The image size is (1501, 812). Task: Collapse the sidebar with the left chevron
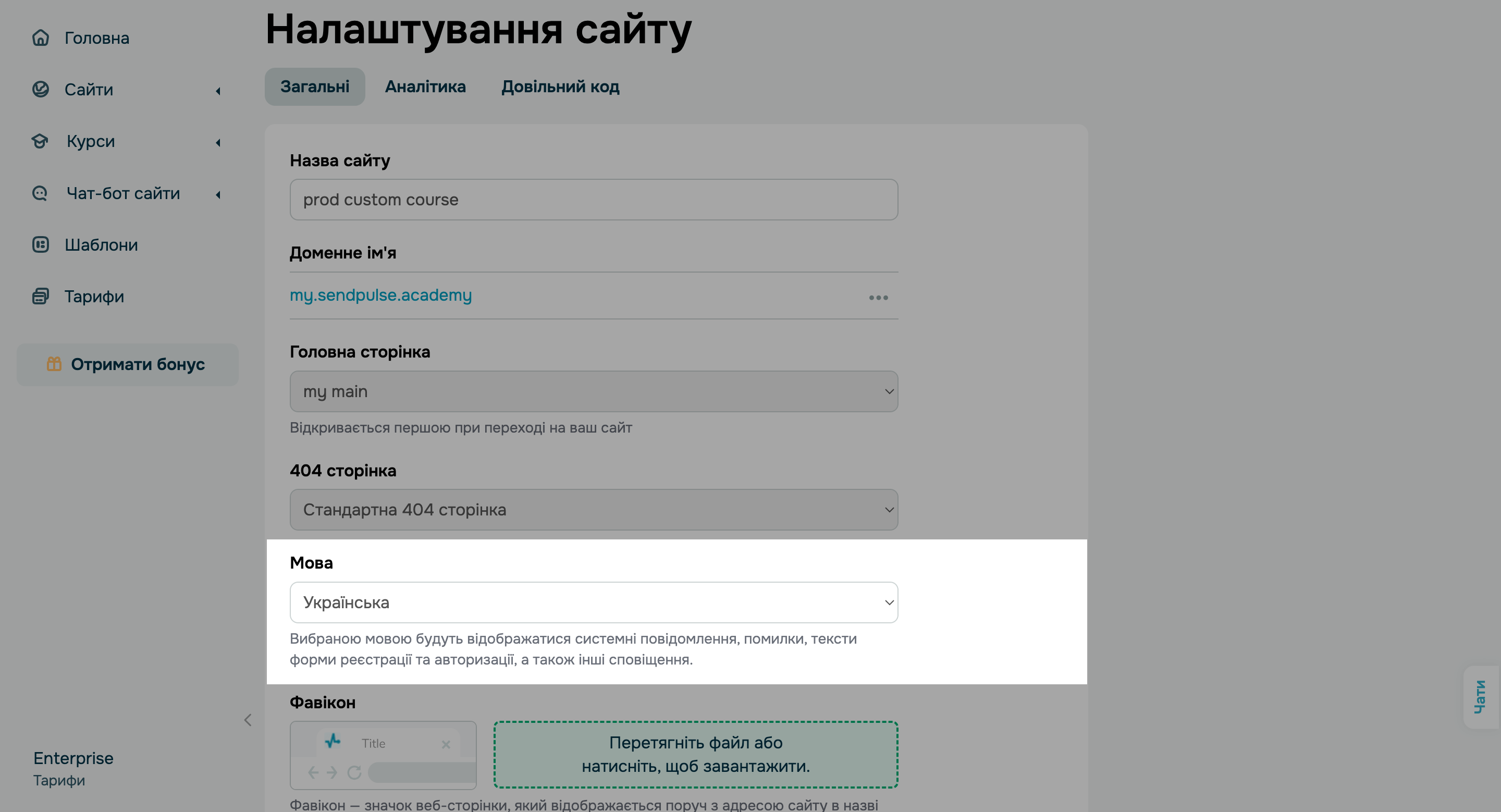pos(248,720)
